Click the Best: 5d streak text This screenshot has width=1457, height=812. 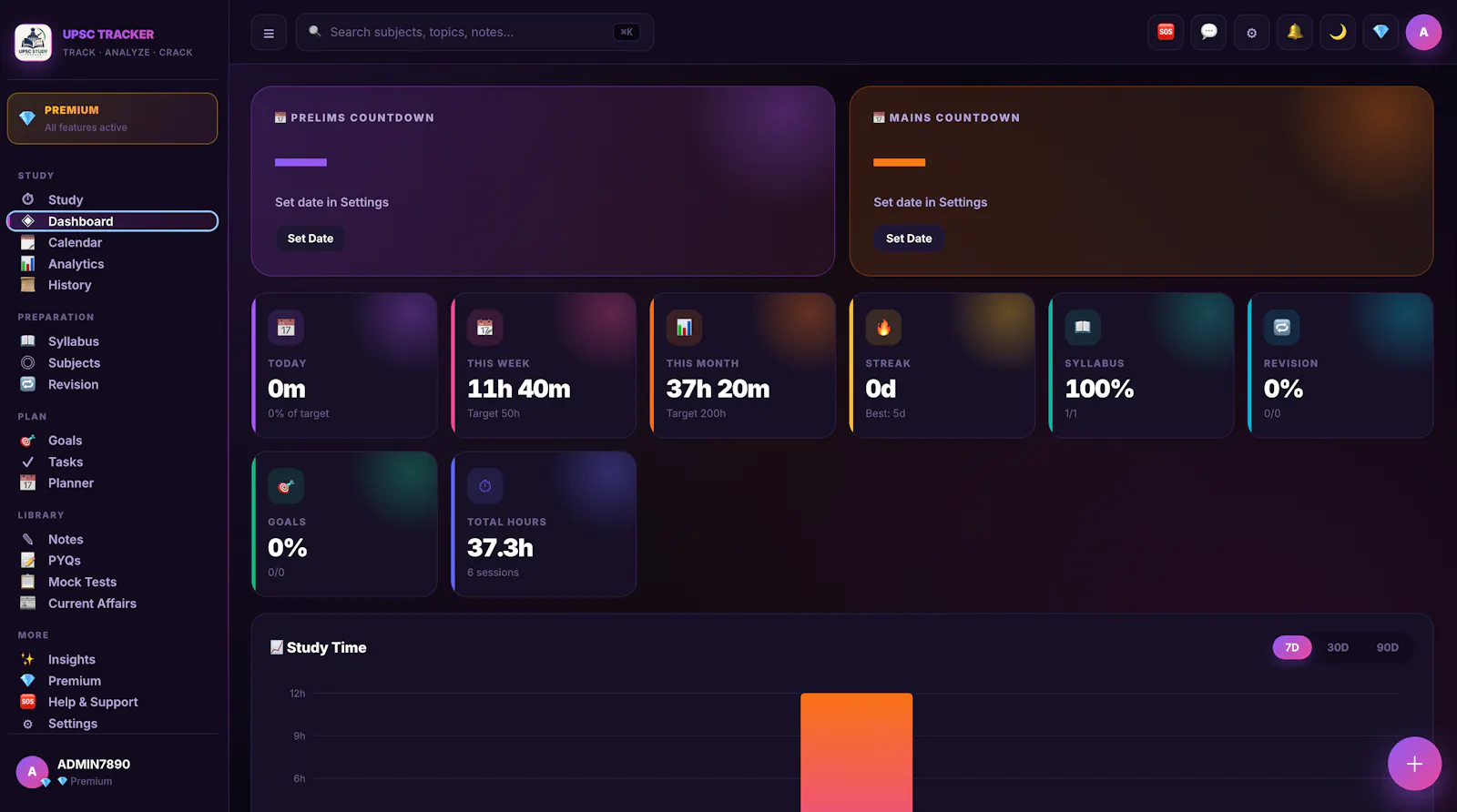[885, 413]
